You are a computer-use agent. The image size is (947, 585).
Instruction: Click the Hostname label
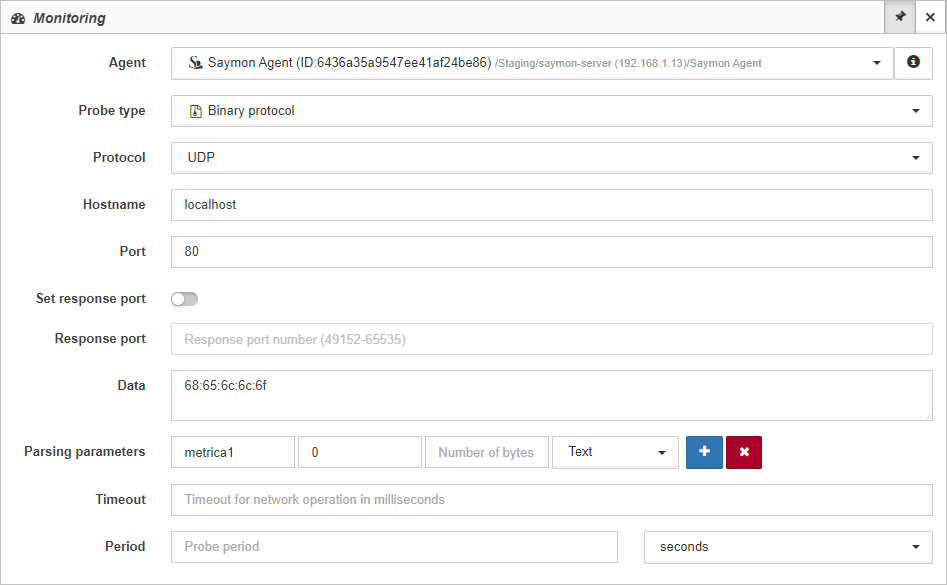114,205
